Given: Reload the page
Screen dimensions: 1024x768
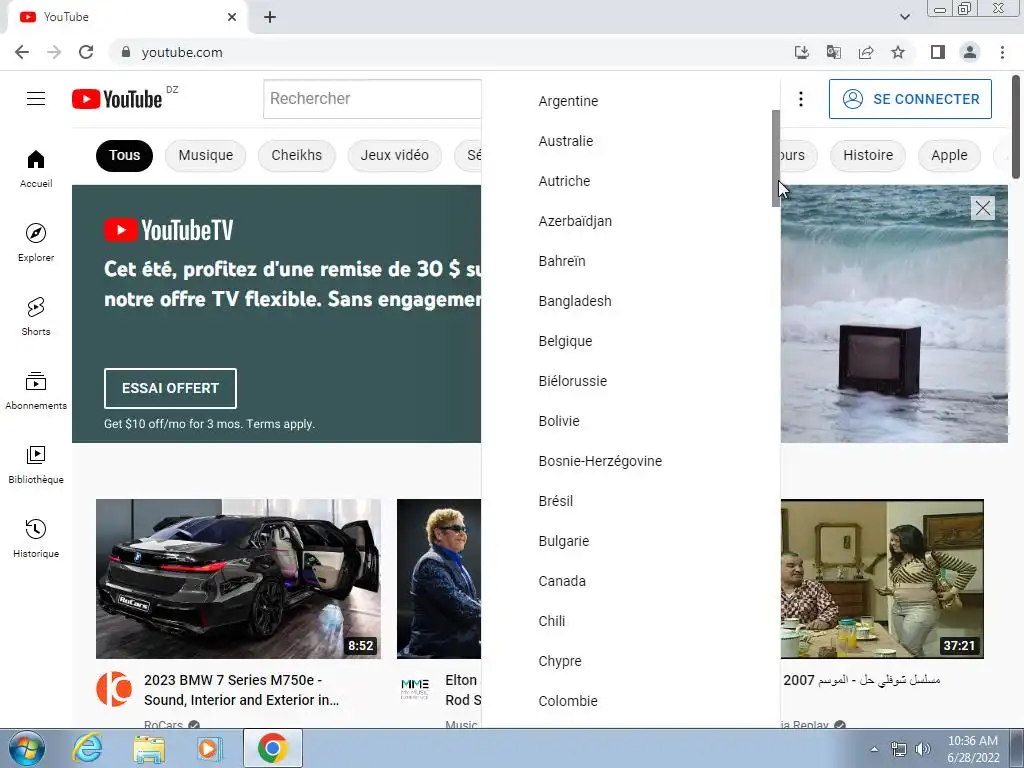Looking at the screenshot, I should point(86,52).
